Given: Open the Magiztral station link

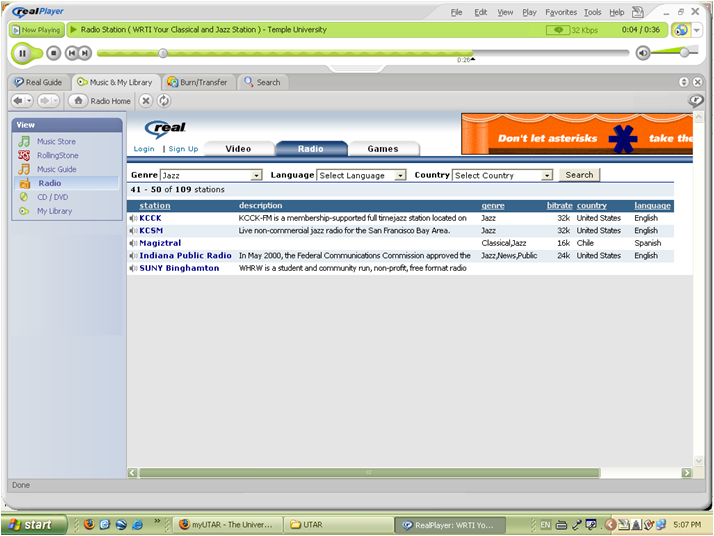Looking at the screenshot, I should 160,243.
